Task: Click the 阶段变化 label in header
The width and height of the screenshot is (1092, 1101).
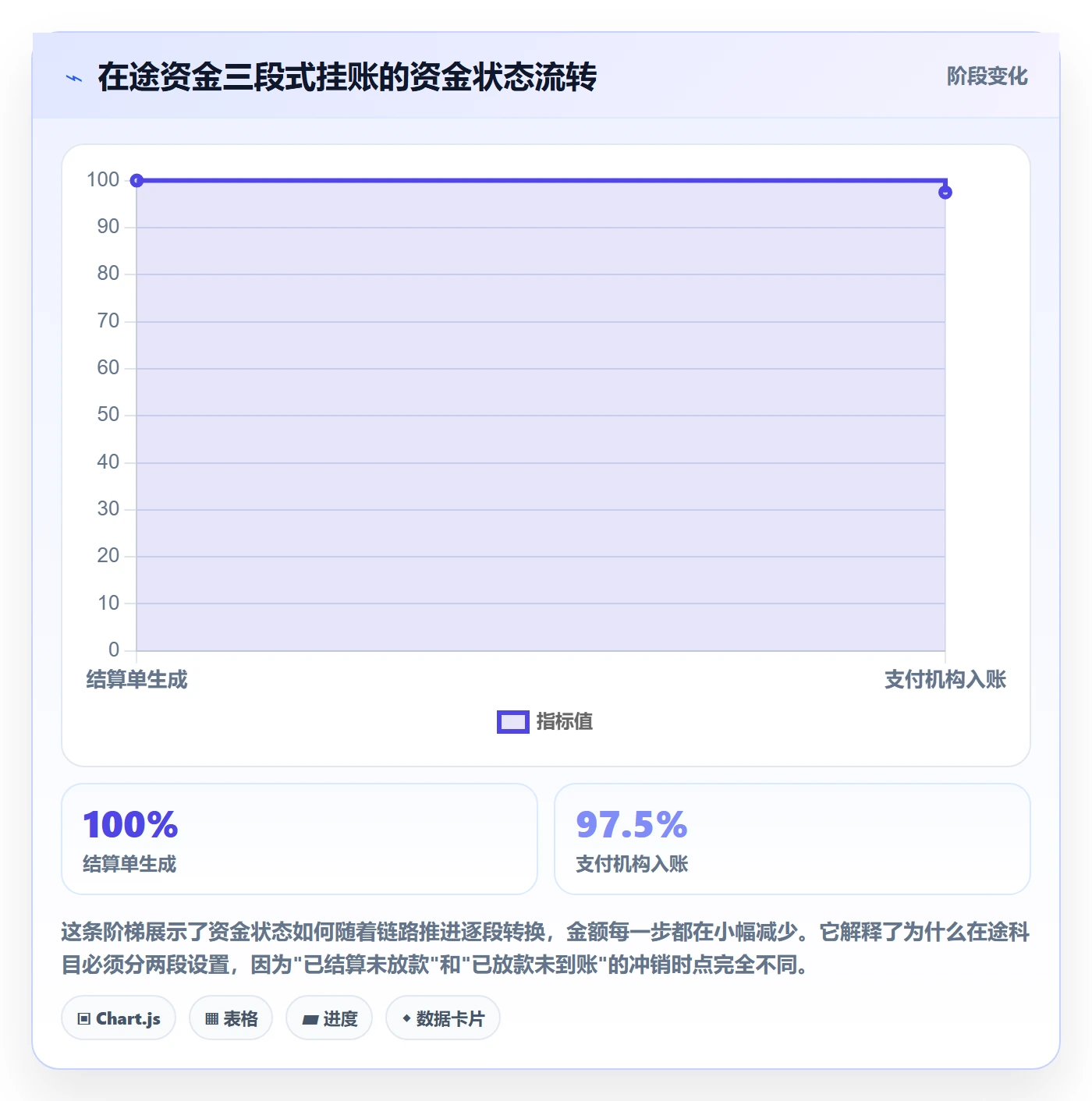Action: [987, 76]
